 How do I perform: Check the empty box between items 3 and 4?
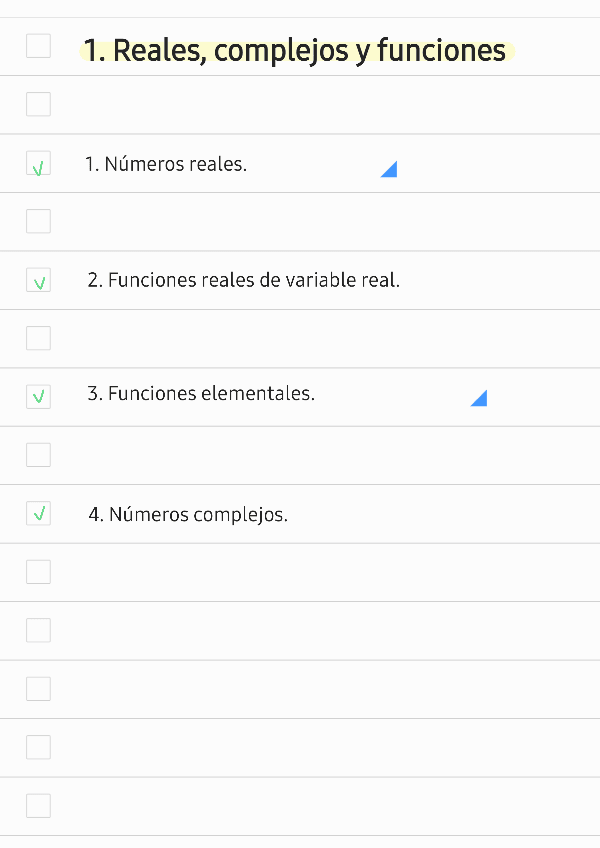pos(38,454)
